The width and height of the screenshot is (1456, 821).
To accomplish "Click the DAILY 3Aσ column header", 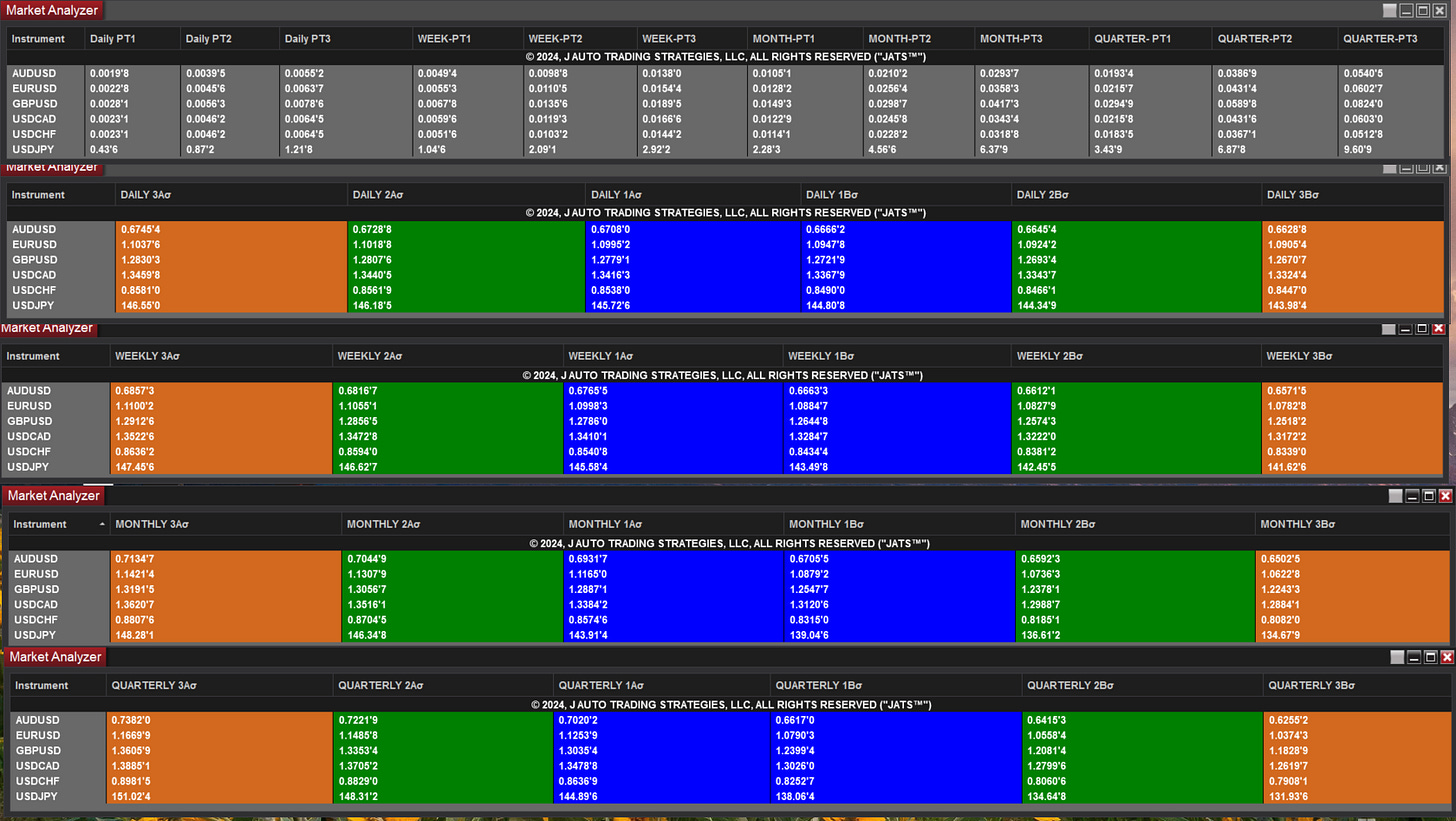I will (232, 195).
